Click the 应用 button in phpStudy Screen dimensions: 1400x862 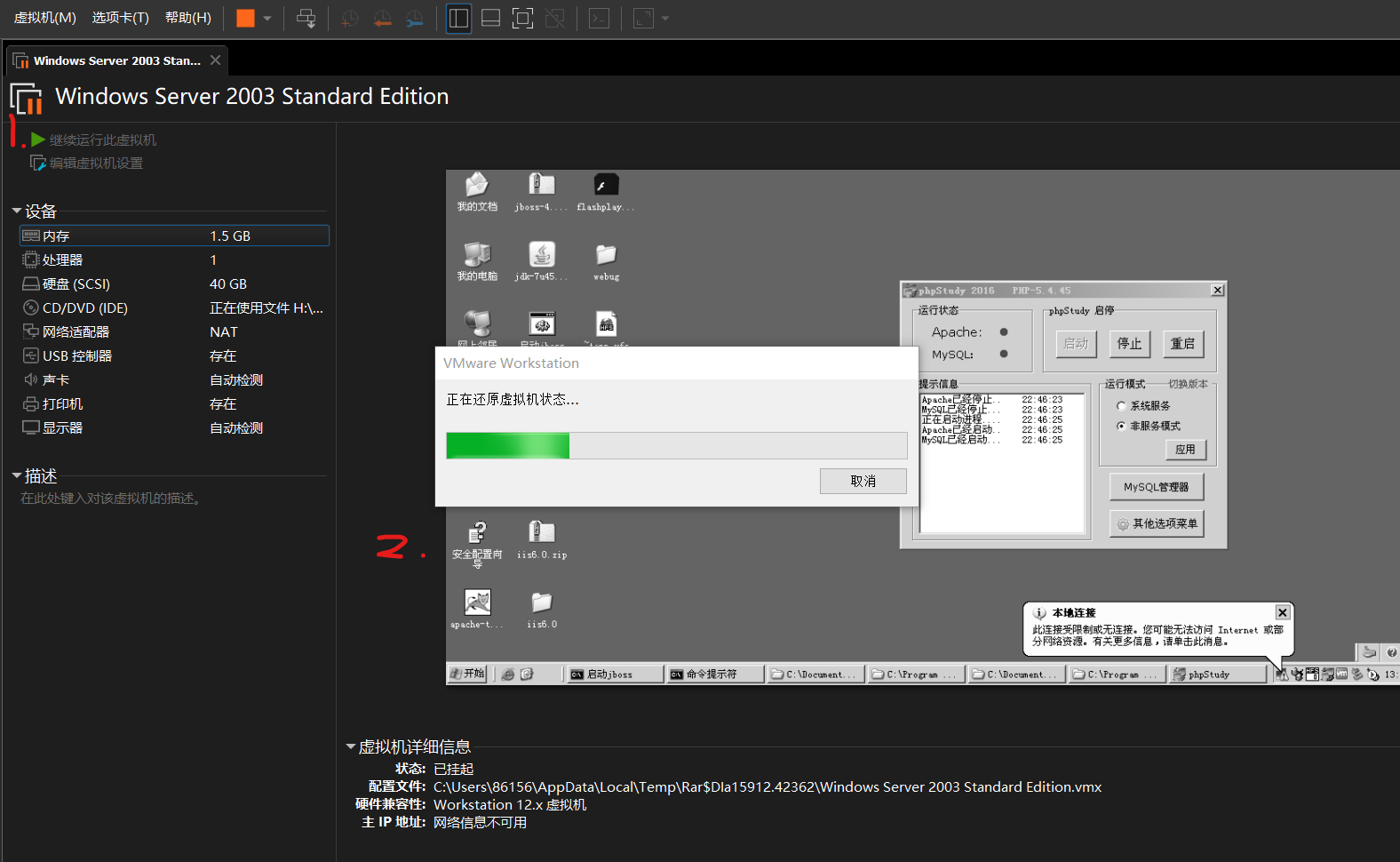click(x=1185, y=450)
